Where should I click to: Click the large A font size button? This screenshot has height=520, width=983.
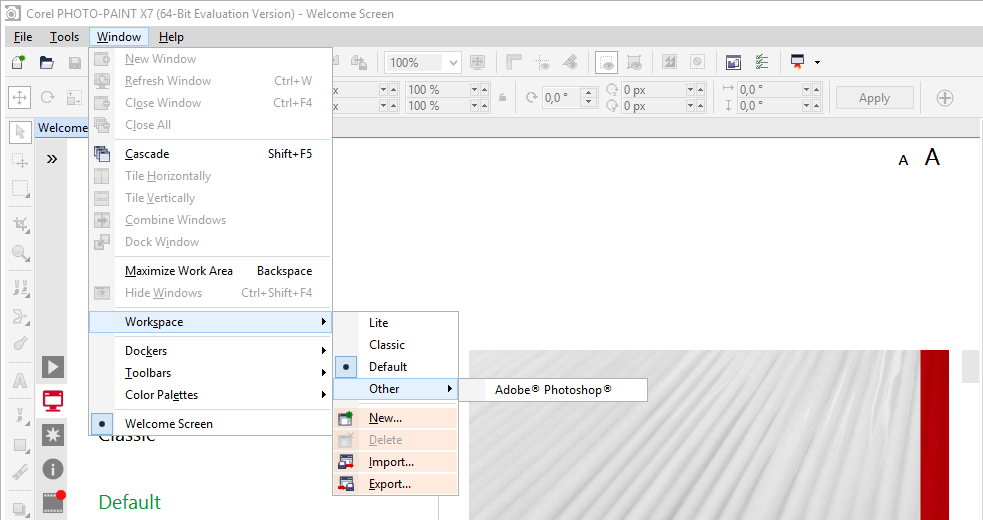coord(932,157)
